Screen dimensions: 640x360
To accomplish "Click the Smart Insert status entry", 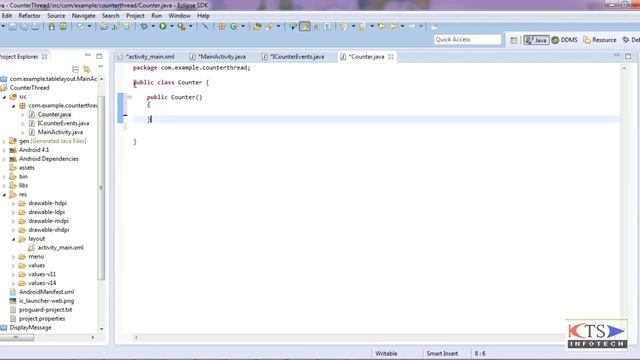I will (442, 353).
